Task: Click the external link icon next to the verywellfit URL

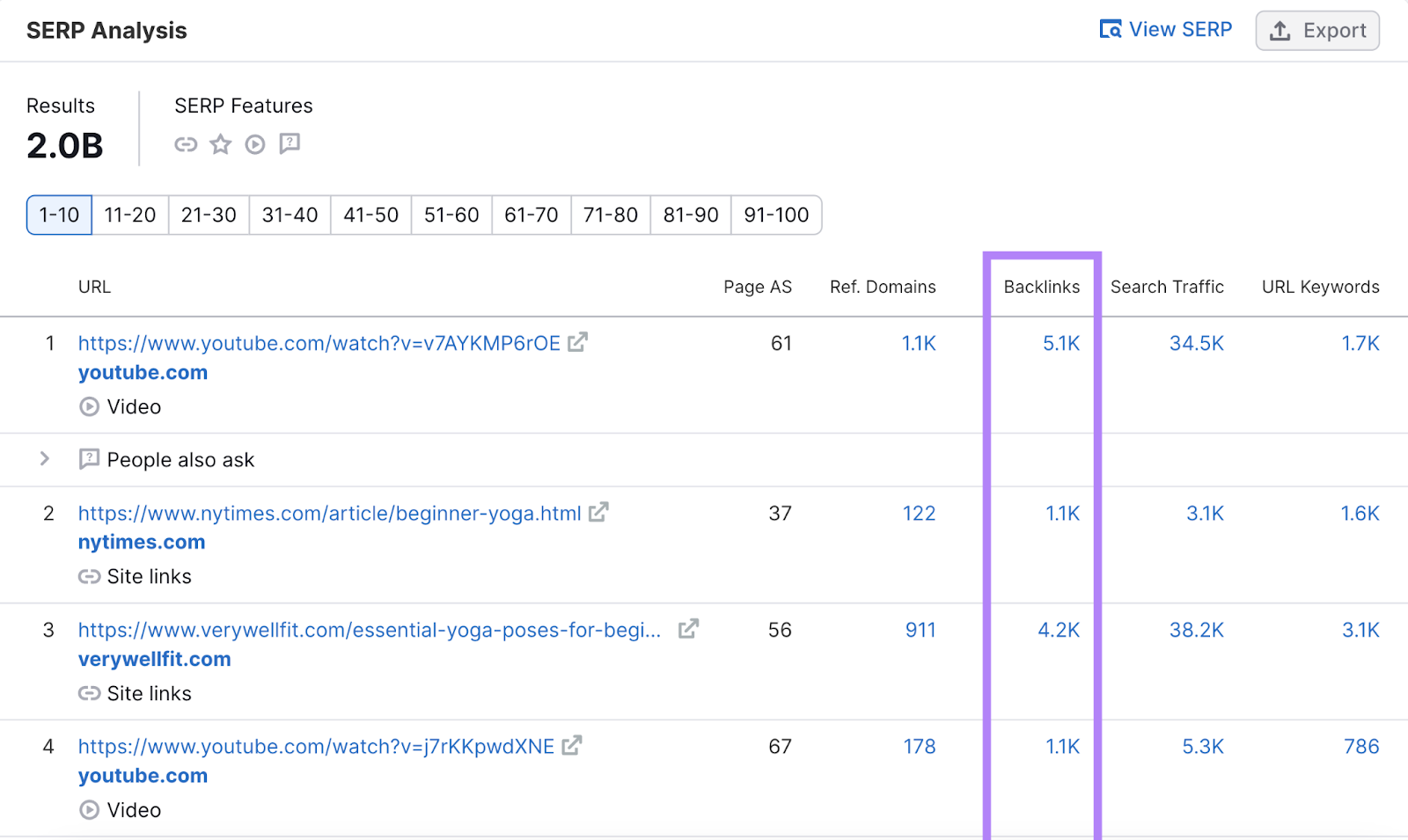Action: [689, 629]
